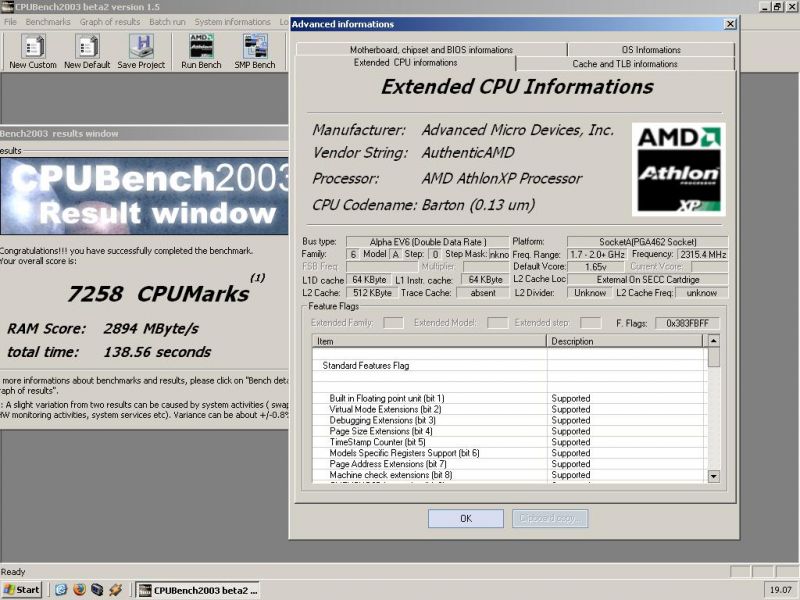800x600 pixels.
Task: Click CPUBench2003 beta2 taskbar button
Action: [199, 590]
